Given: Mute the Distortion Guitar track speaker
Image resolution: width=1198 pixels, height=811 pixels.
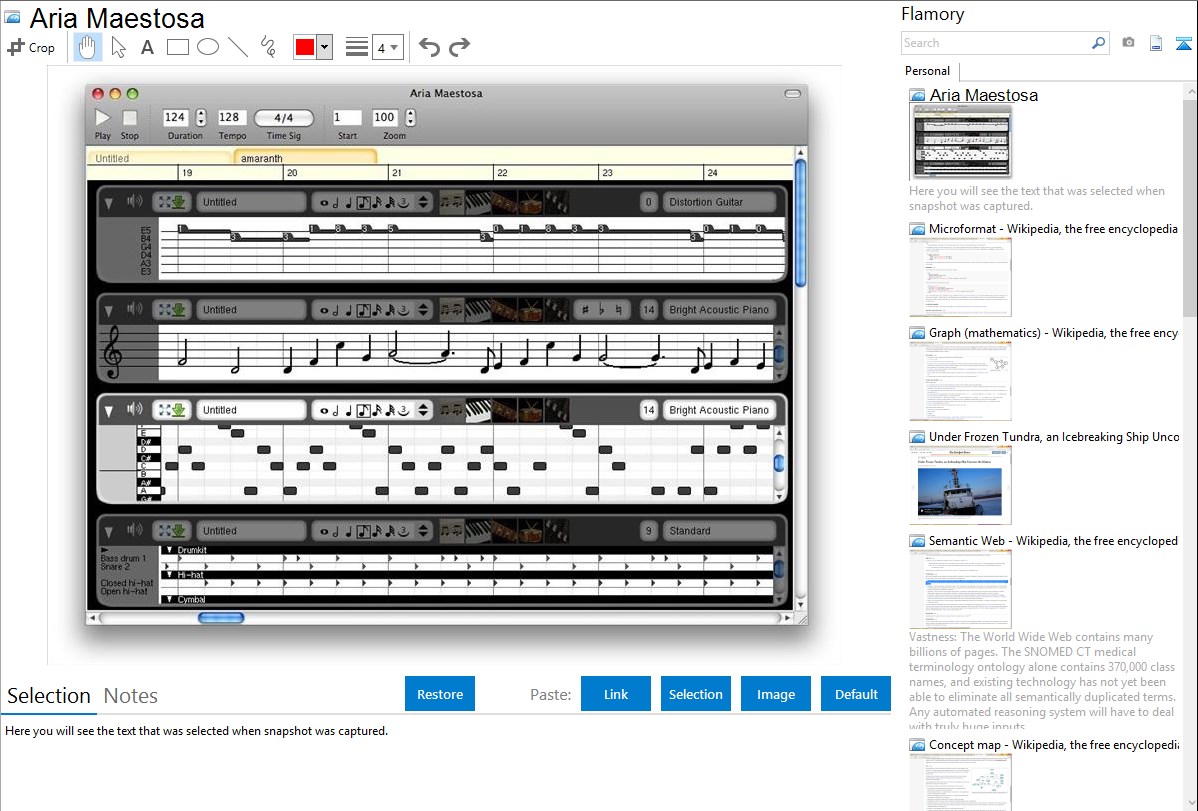Looking at the screenshot, I should [x=135, y=202].
